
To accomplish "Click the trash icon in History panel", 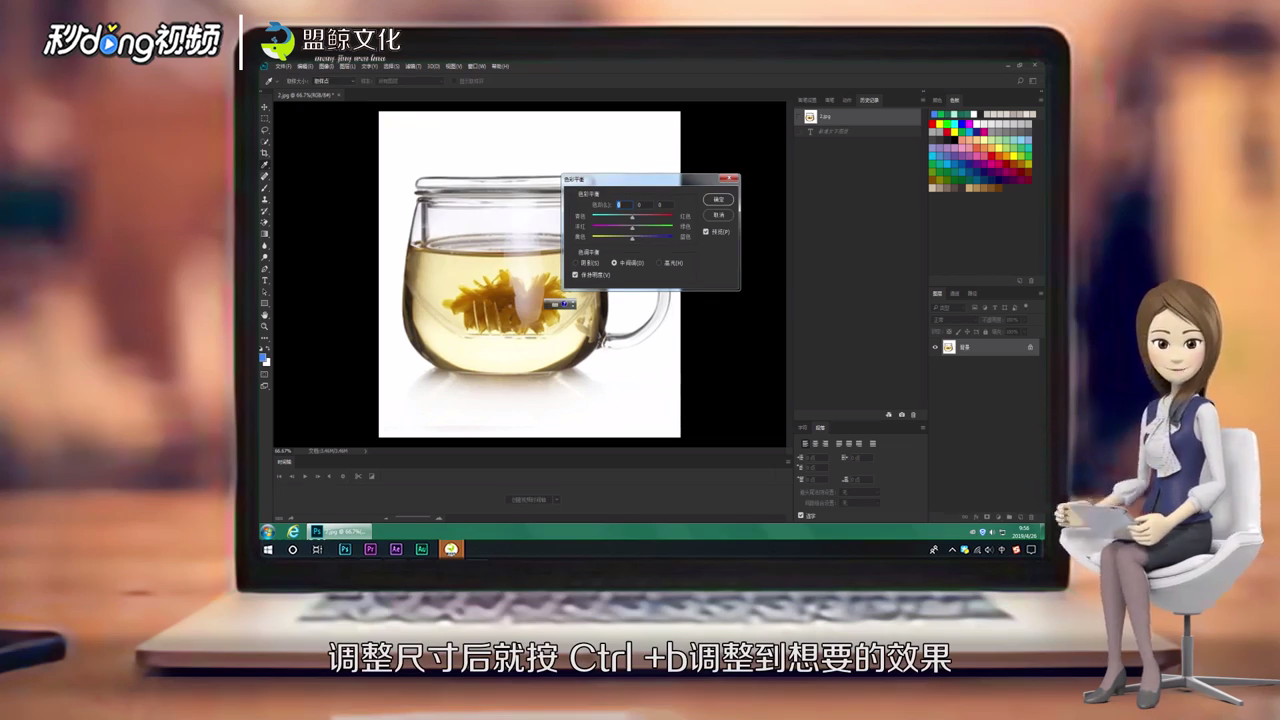I will click(913, 414).
